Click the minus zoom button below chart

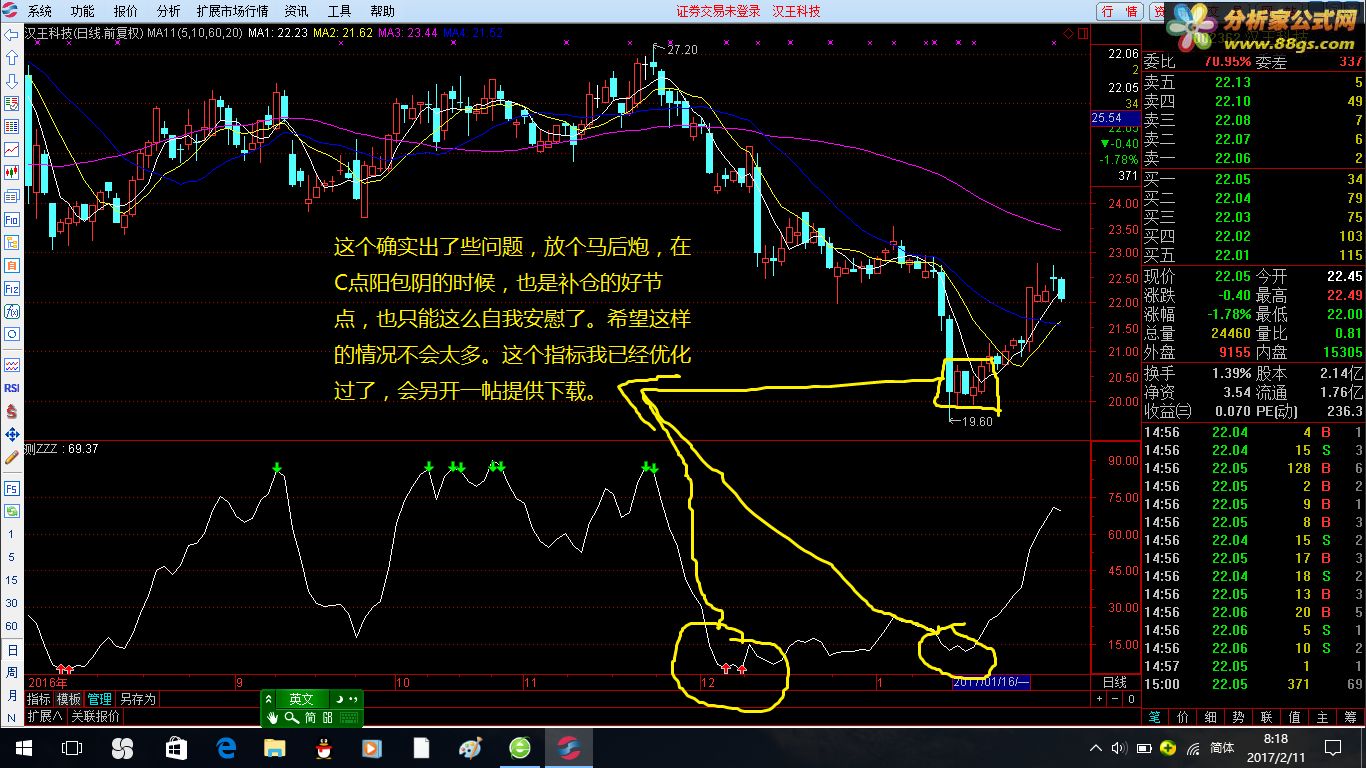(x=1115, y=699)
